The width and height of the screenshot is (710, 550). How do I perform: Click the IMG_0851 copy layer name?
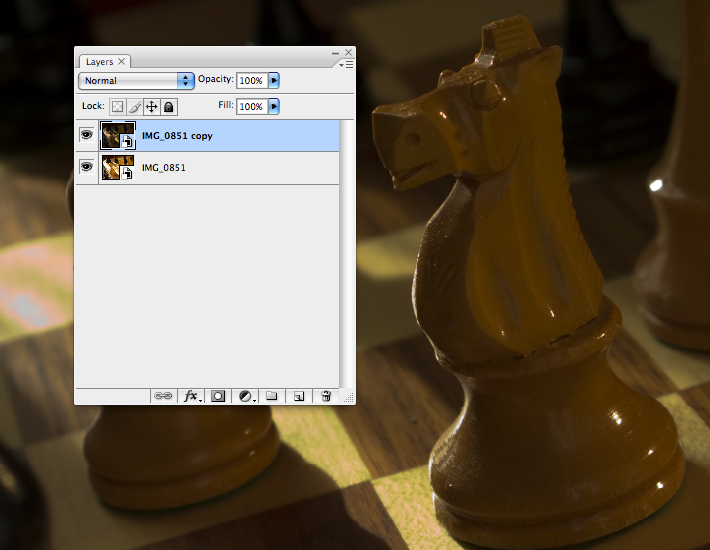pyautogui.click(x=177, y=136)
